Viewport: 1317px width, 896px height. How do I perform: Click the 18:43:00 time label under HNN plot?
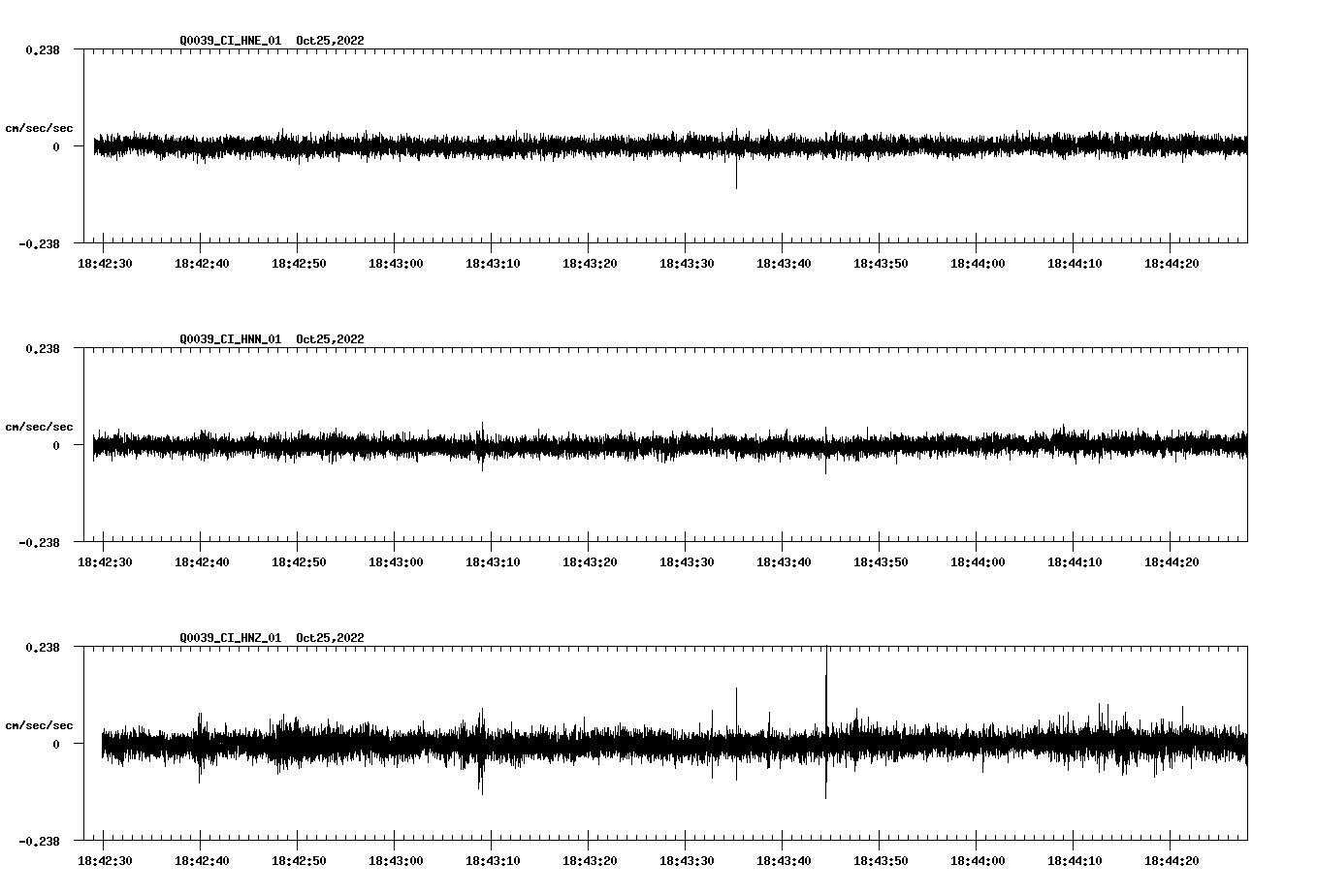[396, 562]
